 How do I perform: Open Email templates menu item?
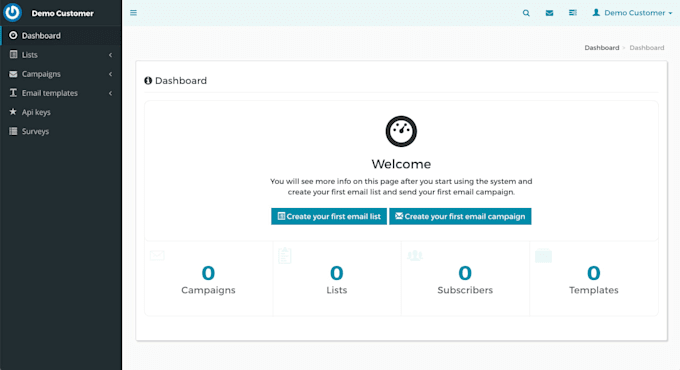tap(61, 93)
